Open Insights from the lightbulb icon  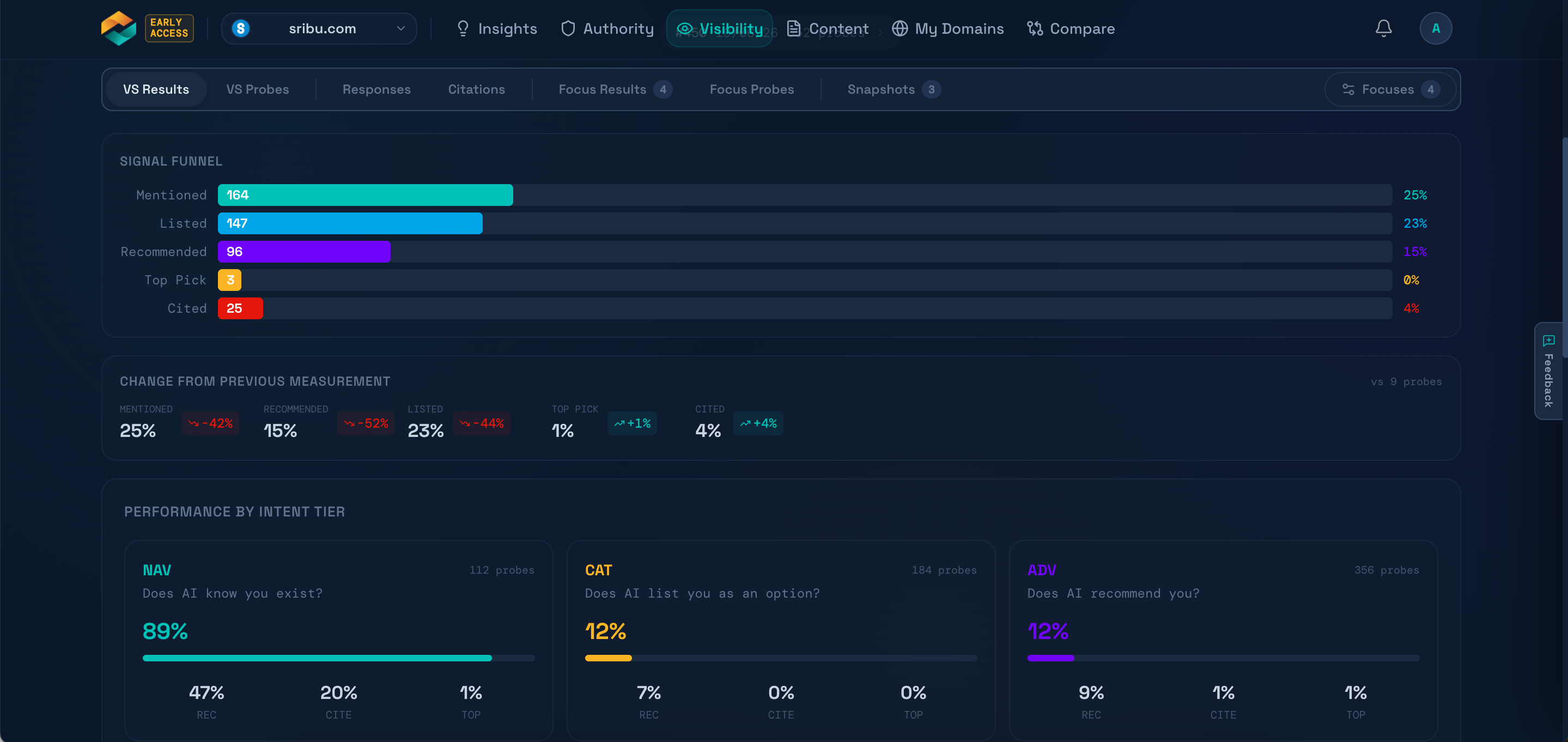coord(463,29)
